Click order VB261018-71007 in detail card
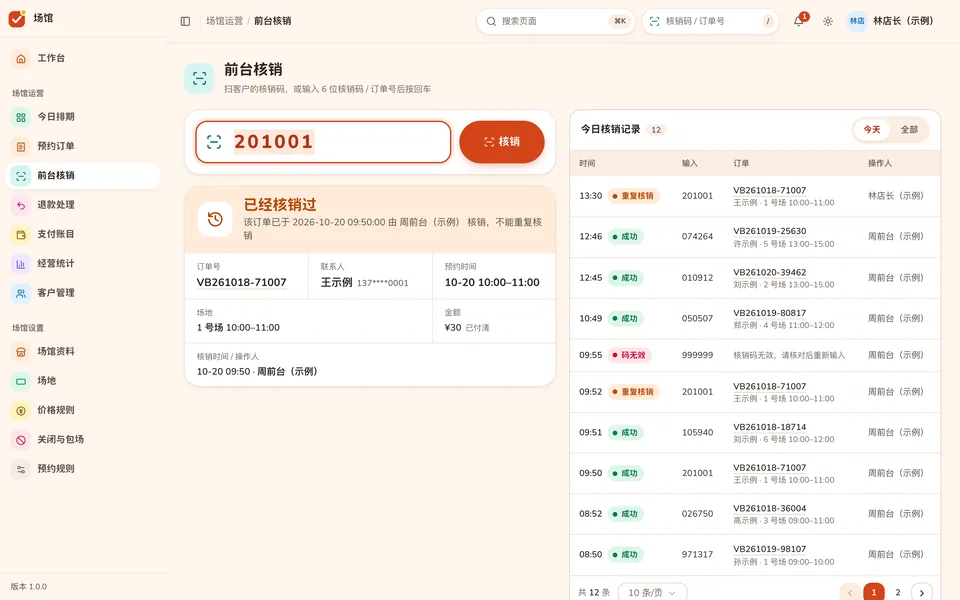960x600 pixels. 241,282
